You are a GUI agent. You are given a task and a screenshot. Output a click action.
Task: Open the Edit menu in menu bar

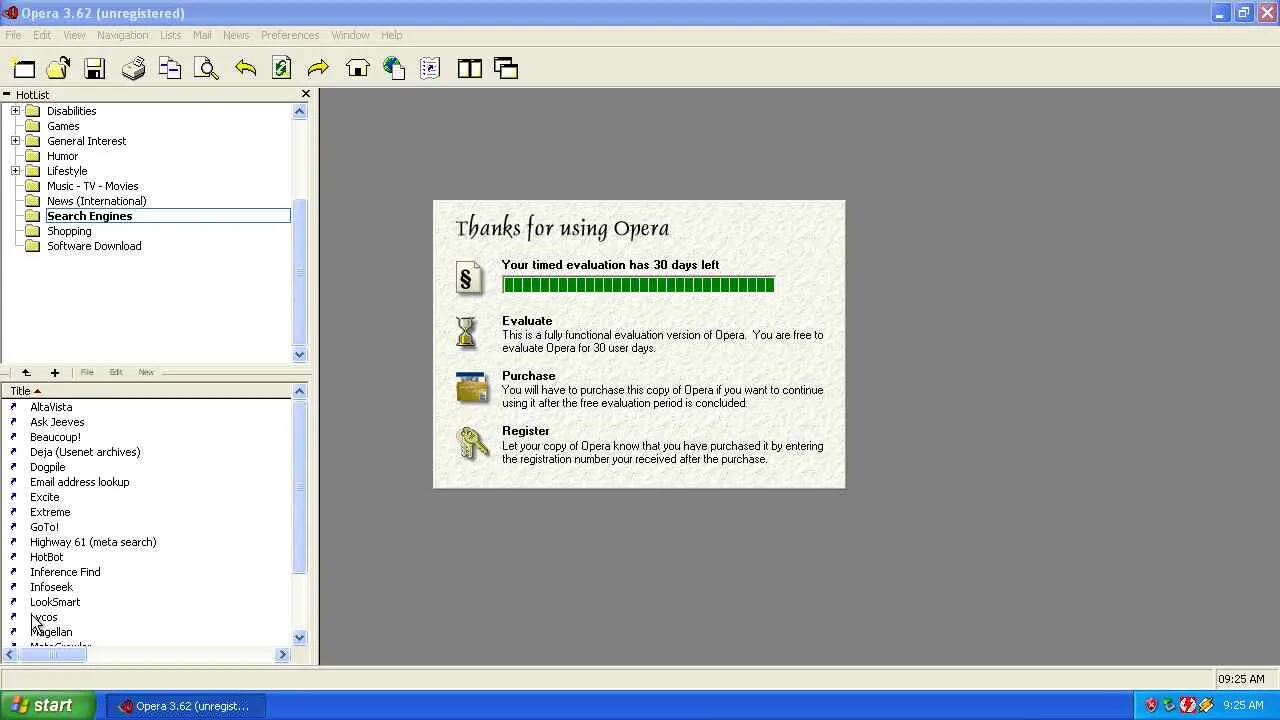tap(42, 35)
